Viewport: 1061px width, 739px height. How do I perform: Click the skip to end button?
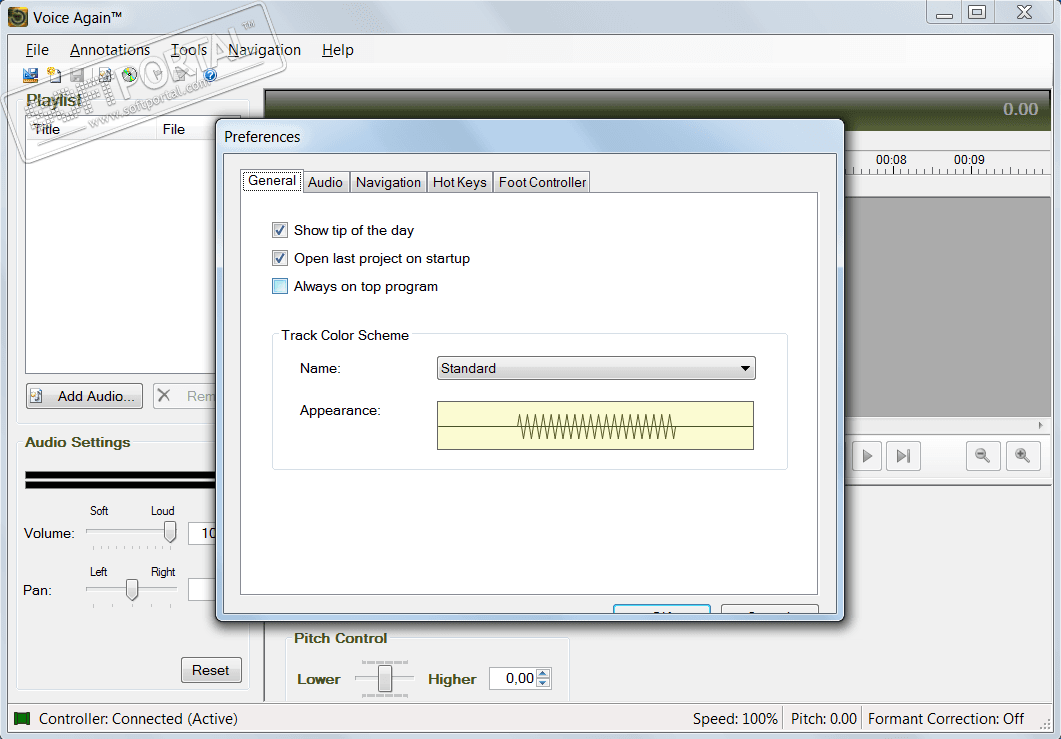click(903, 455)
